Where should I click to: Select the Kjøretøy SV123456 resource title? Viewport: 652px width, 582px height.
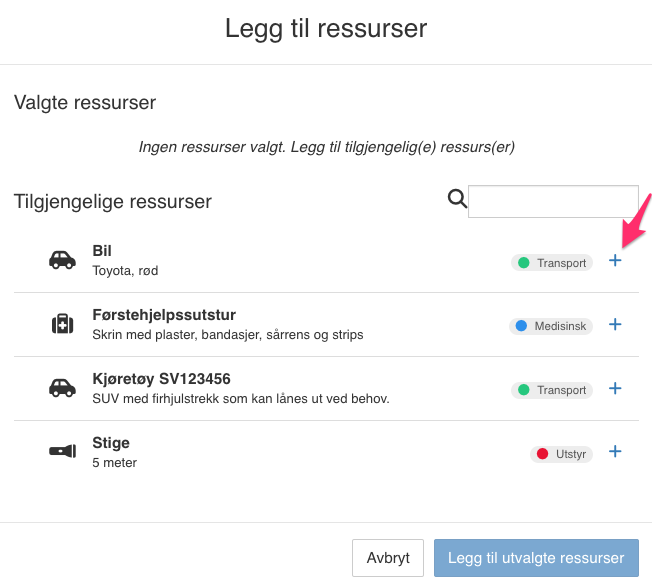[x=162, y=379]
